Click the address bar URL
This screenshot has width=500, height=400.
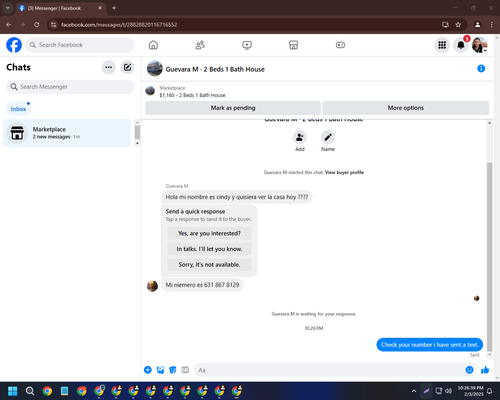click(119, 25)
